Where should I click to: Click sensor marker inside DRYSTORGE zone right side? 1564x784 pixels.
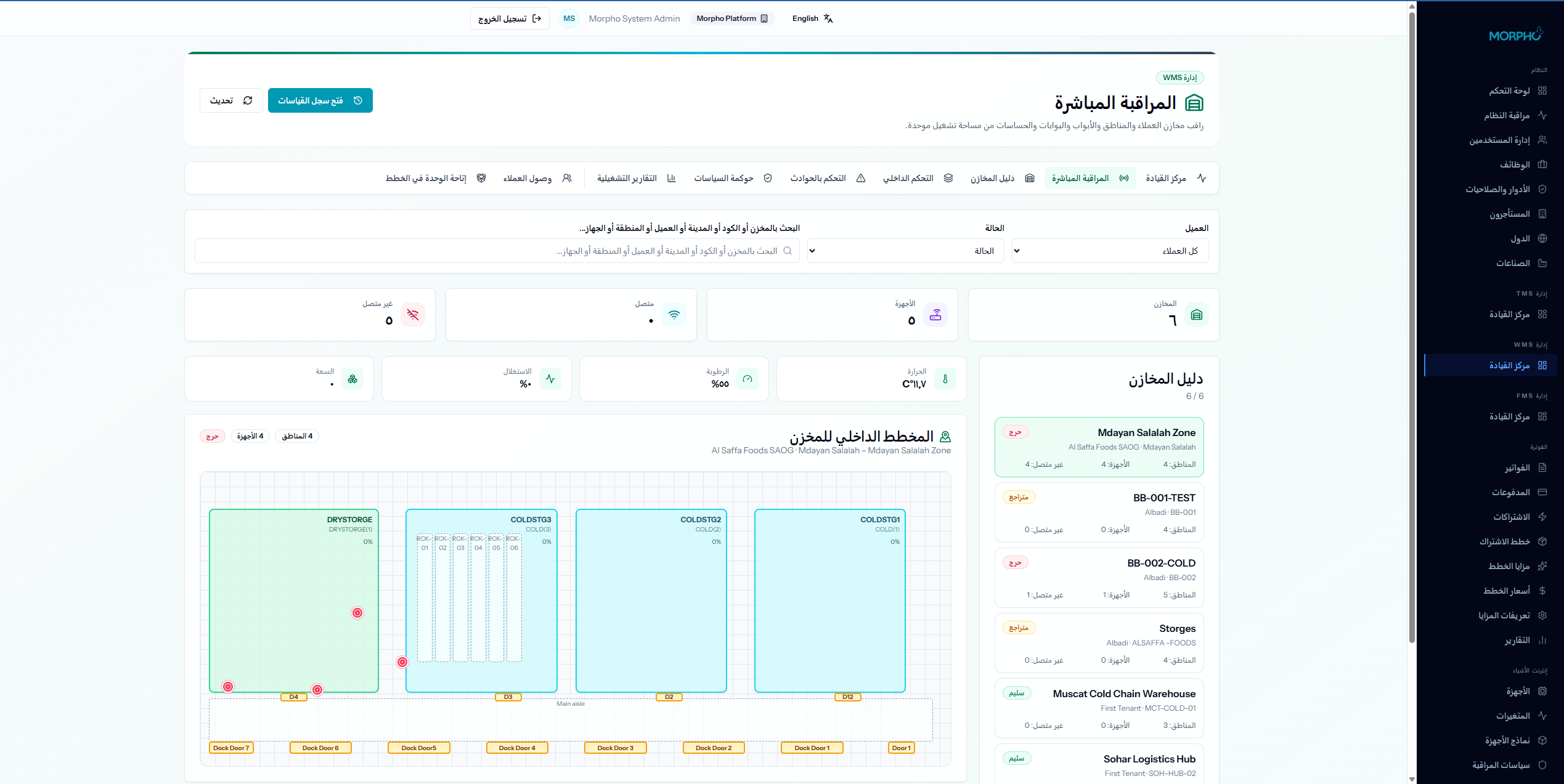tap(357, 613)
